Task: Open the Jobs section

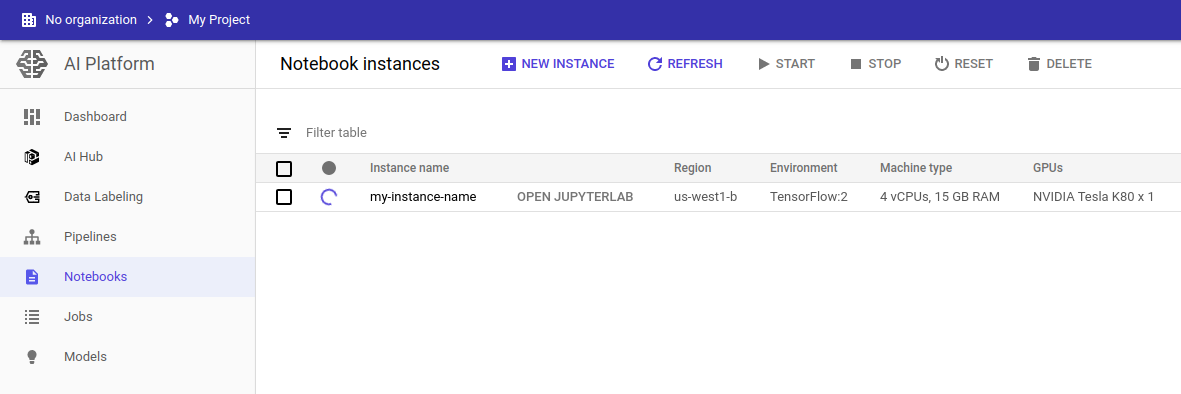Action: coord(128,316)
